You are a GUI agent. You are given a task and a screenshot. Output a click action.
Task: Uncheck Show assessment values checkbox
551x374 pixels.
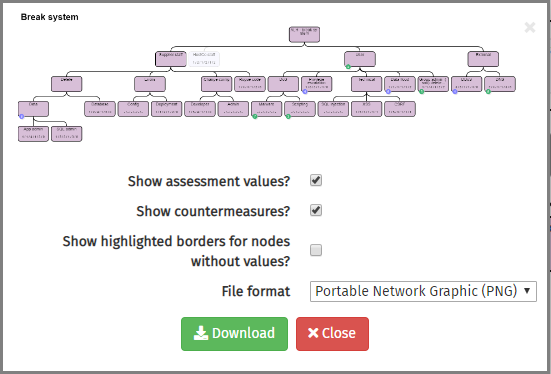point(316,180)
